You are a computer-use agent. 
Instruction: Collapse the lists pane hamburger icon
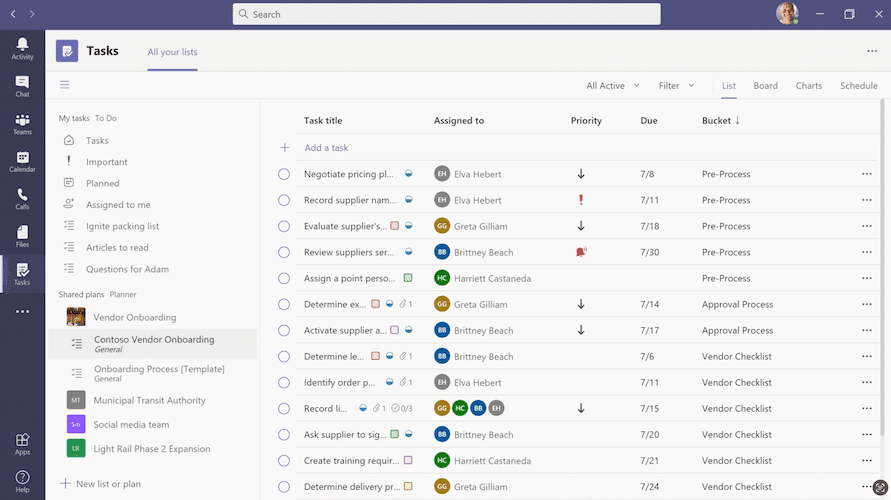[x=64, y=85]
